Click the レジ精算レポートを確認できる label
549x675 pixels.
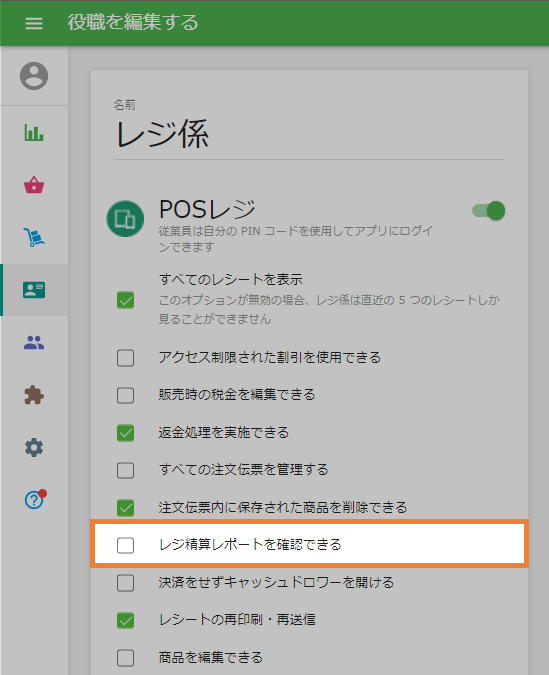point(250,545)
